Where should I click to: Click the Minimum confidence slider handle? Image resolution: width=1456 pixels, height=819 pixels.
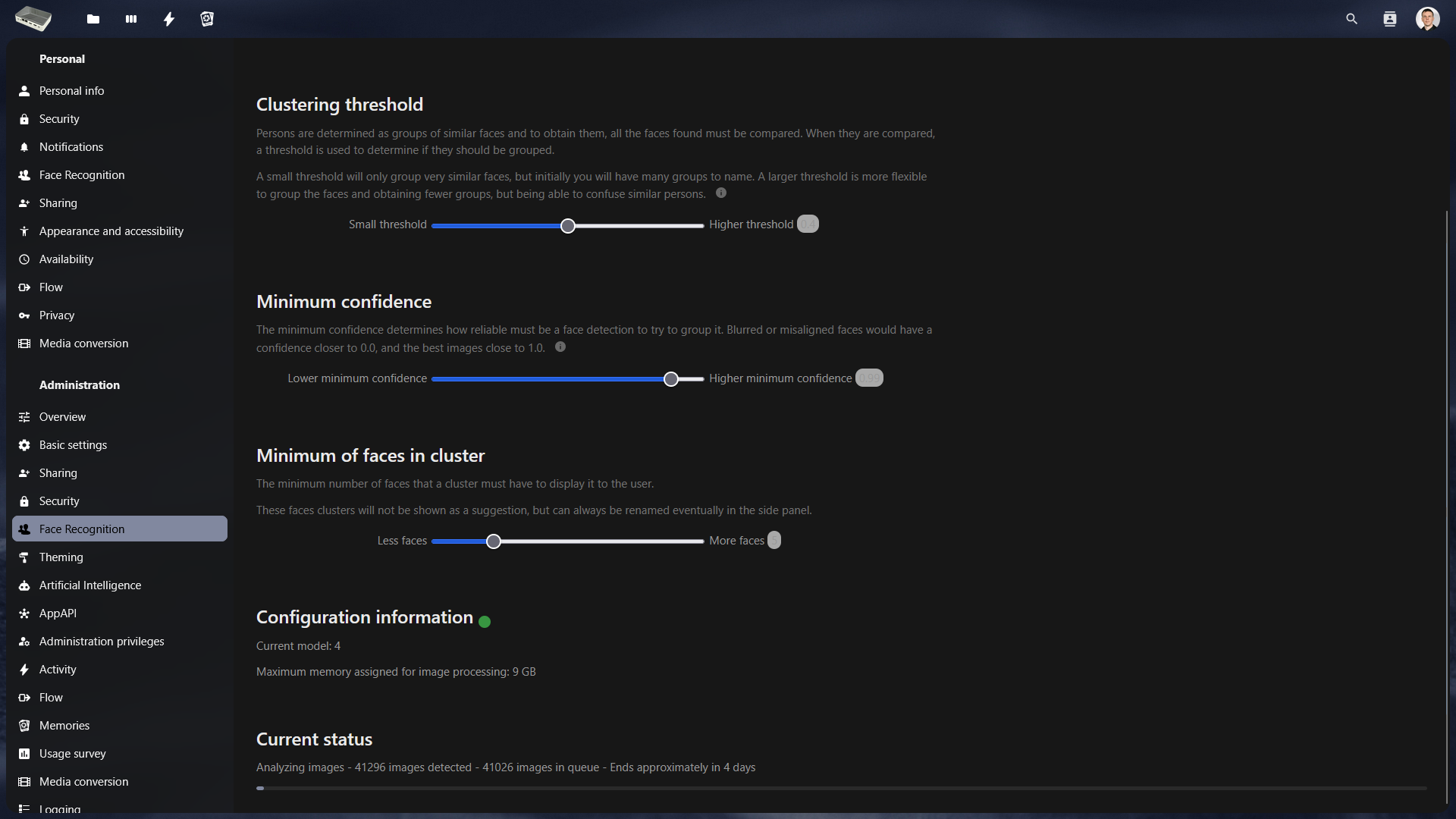point(671,379)
